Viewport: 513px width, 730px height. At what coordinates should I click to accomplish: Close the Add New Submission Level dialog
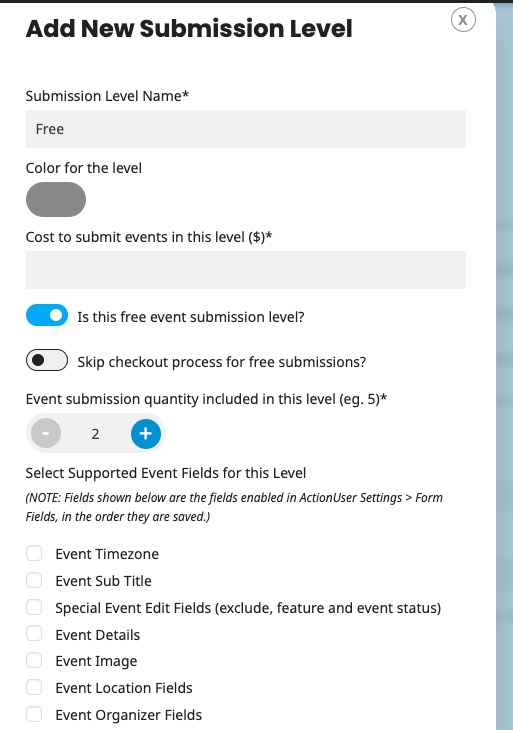[463, 20]
